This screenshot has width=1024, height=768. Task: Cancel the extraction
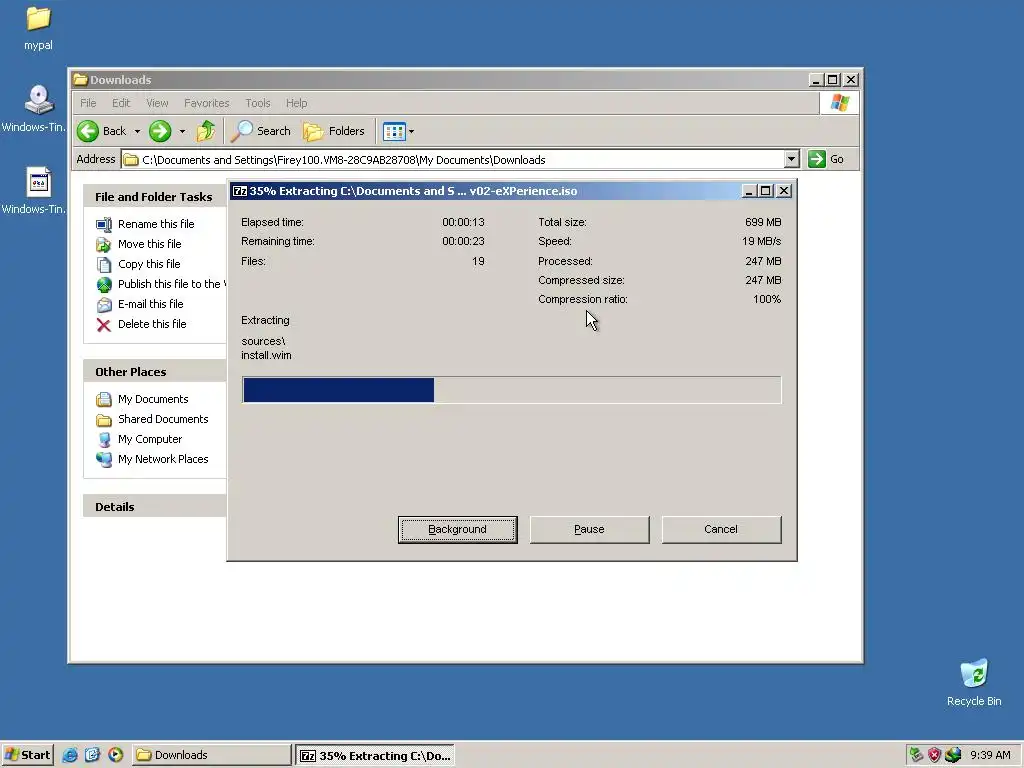tap(721, 530)
